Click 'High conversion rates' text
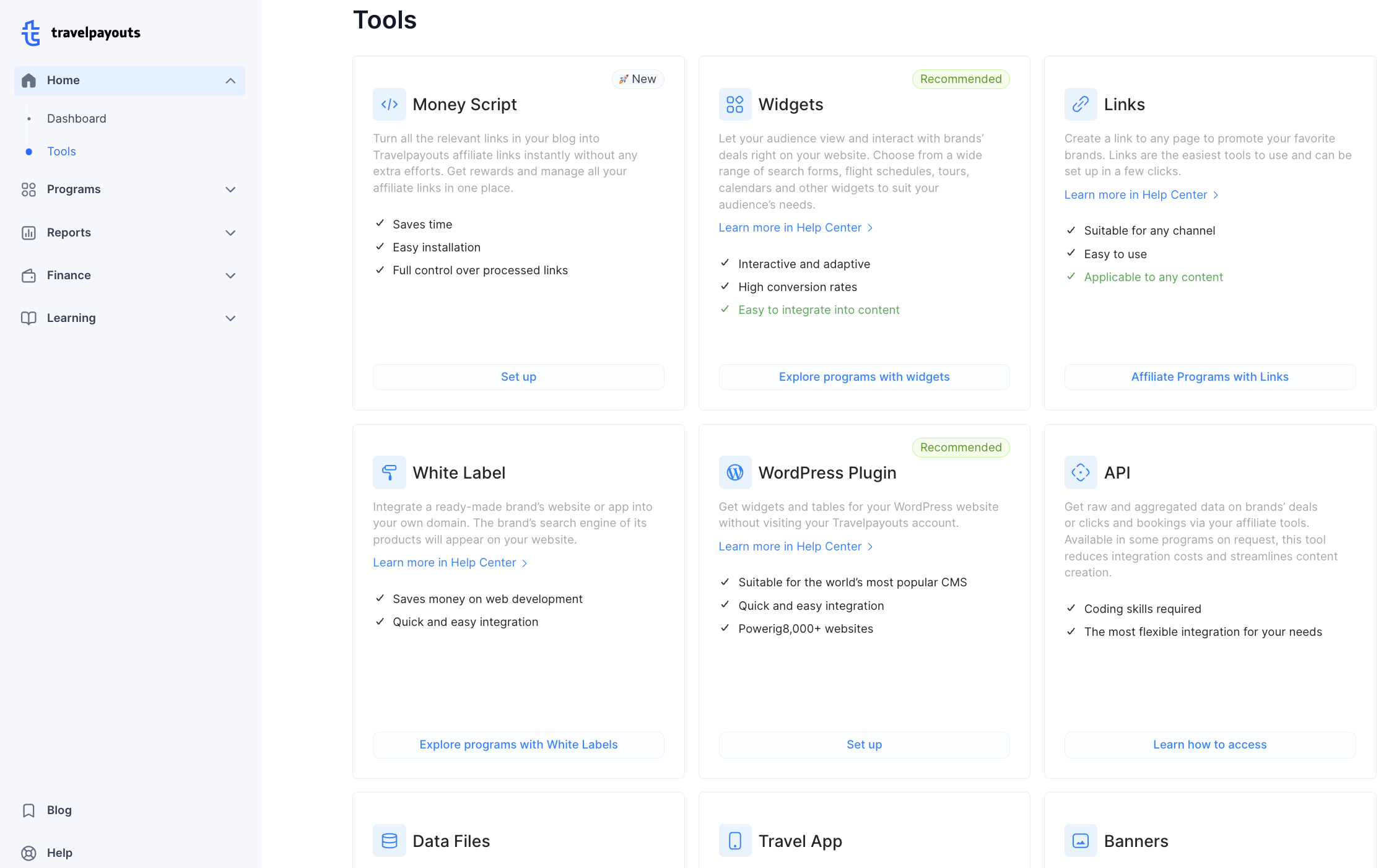The width and height of the screenshot is (1381, 868). 798,287
